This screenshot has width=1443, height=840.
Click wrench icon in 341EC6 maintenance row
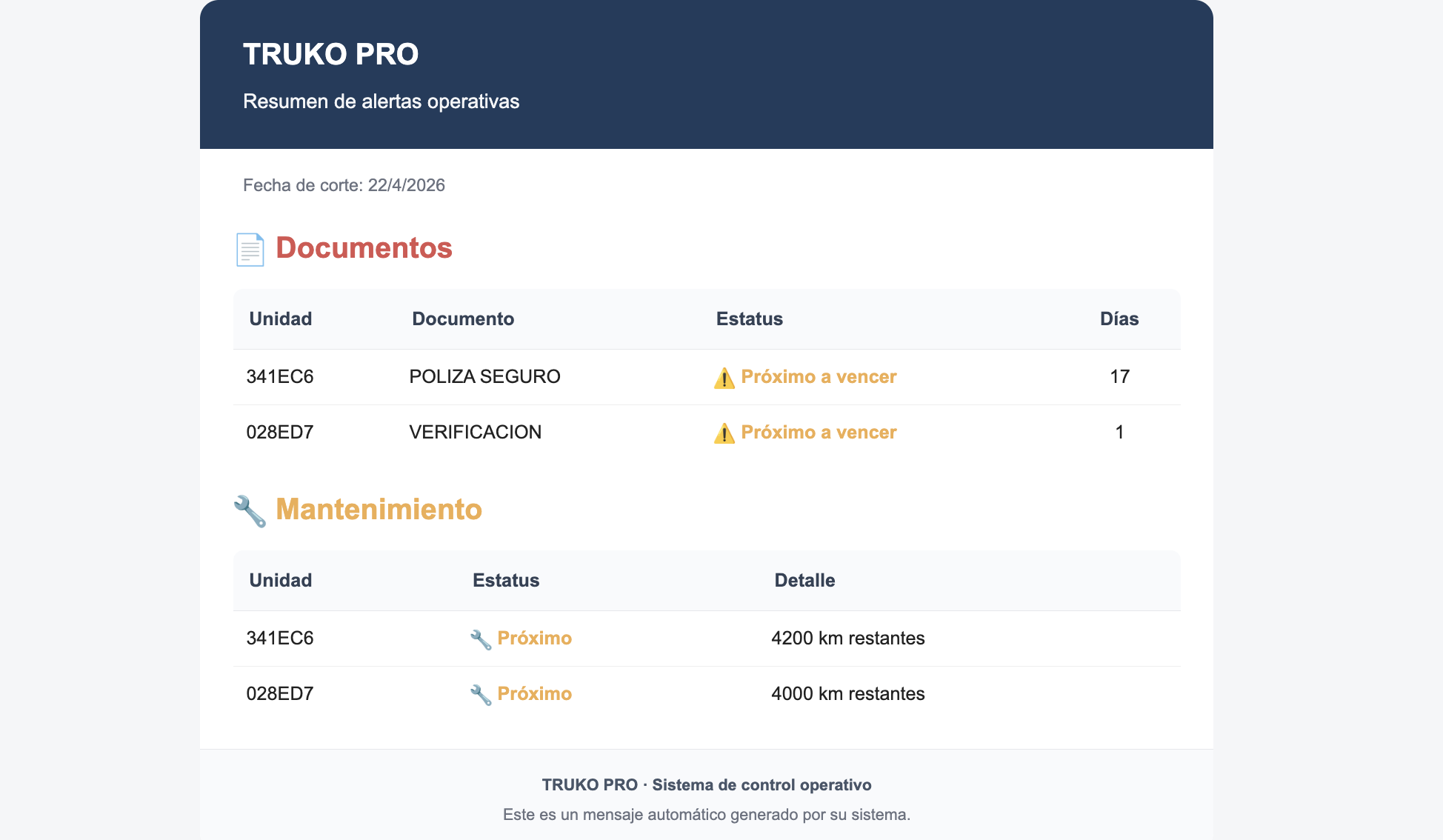pos(481,639)
